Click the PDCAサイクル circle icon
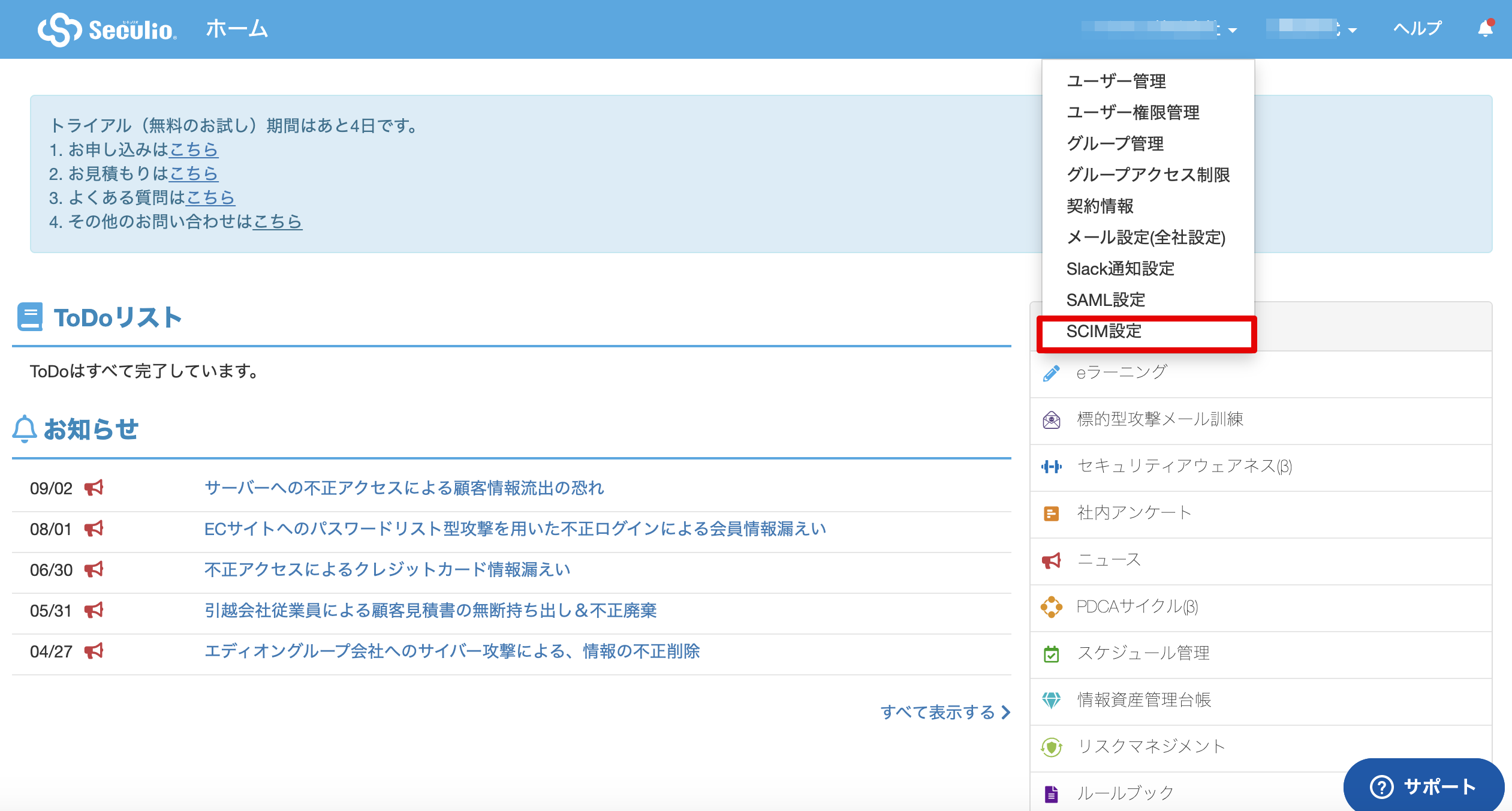The width and height of the screenshot is (1512, 811). tap(1052, 607)
